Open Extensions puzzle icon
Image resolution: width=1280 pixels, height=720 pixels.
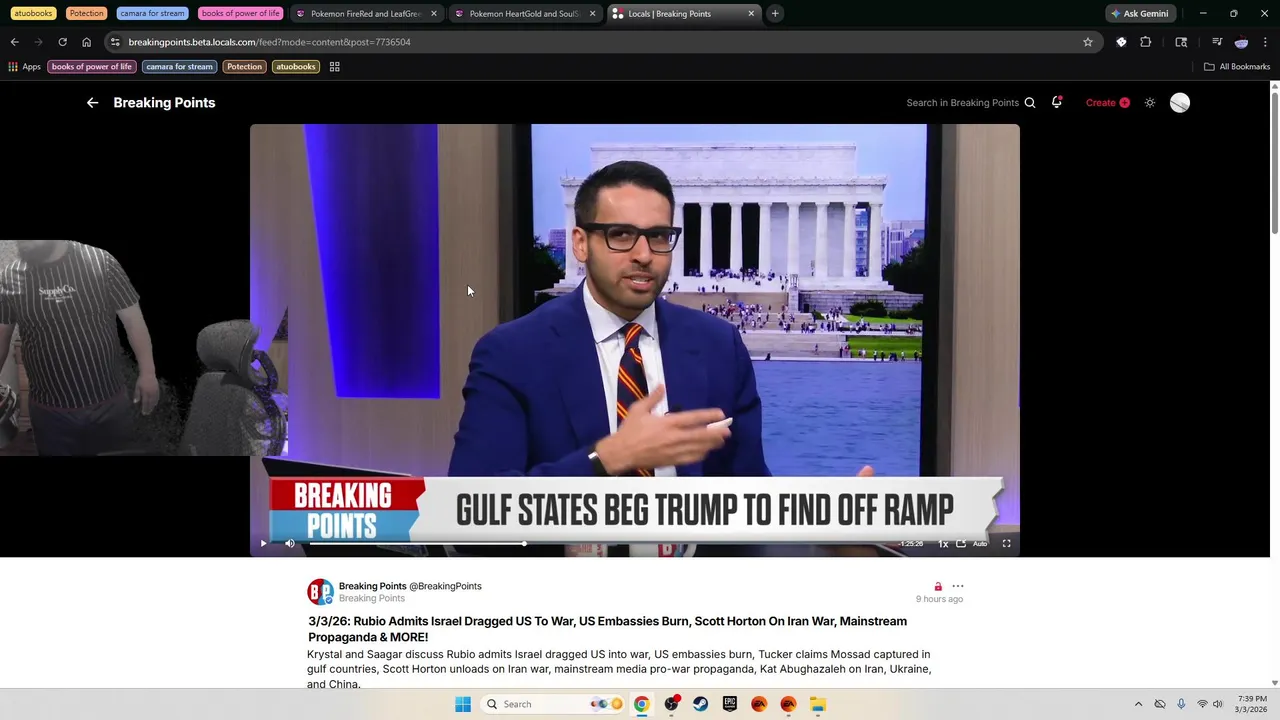point(1146,42)
